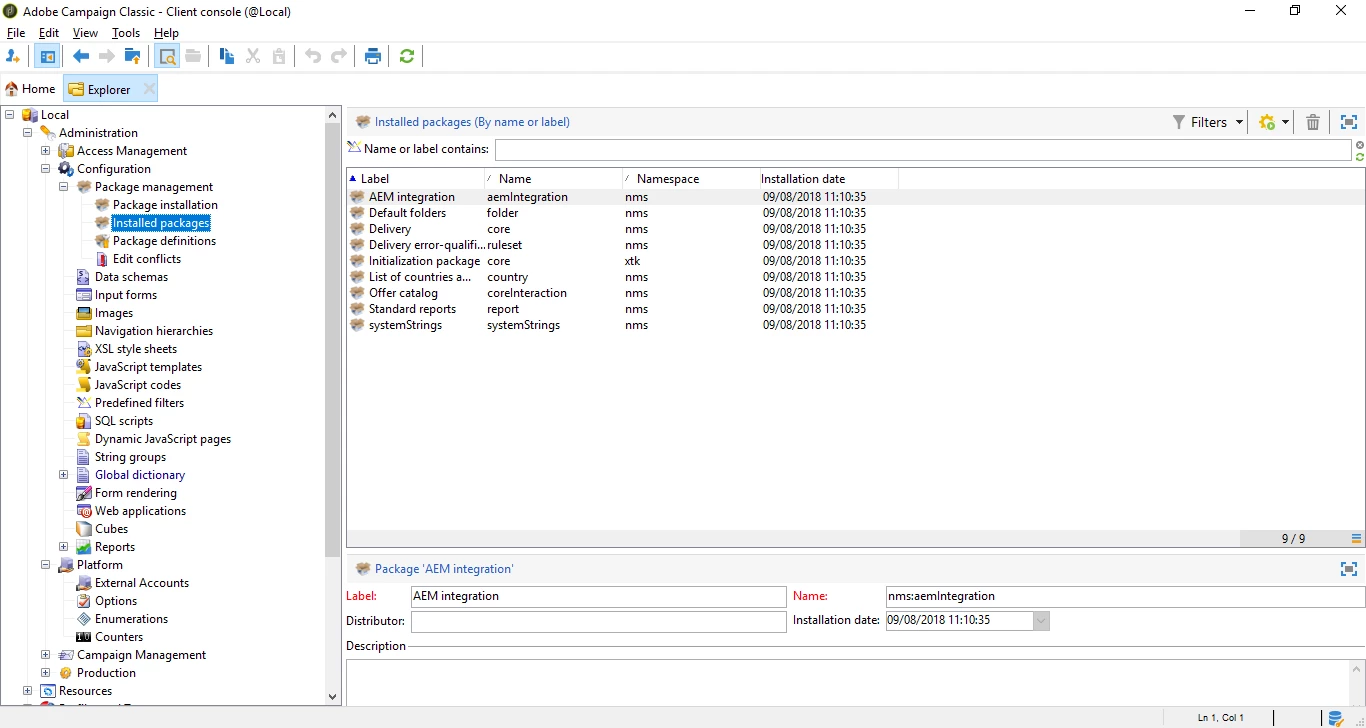Open Data schemas folder
This screenshot has height=728, width=1366.
coord(131,277)
